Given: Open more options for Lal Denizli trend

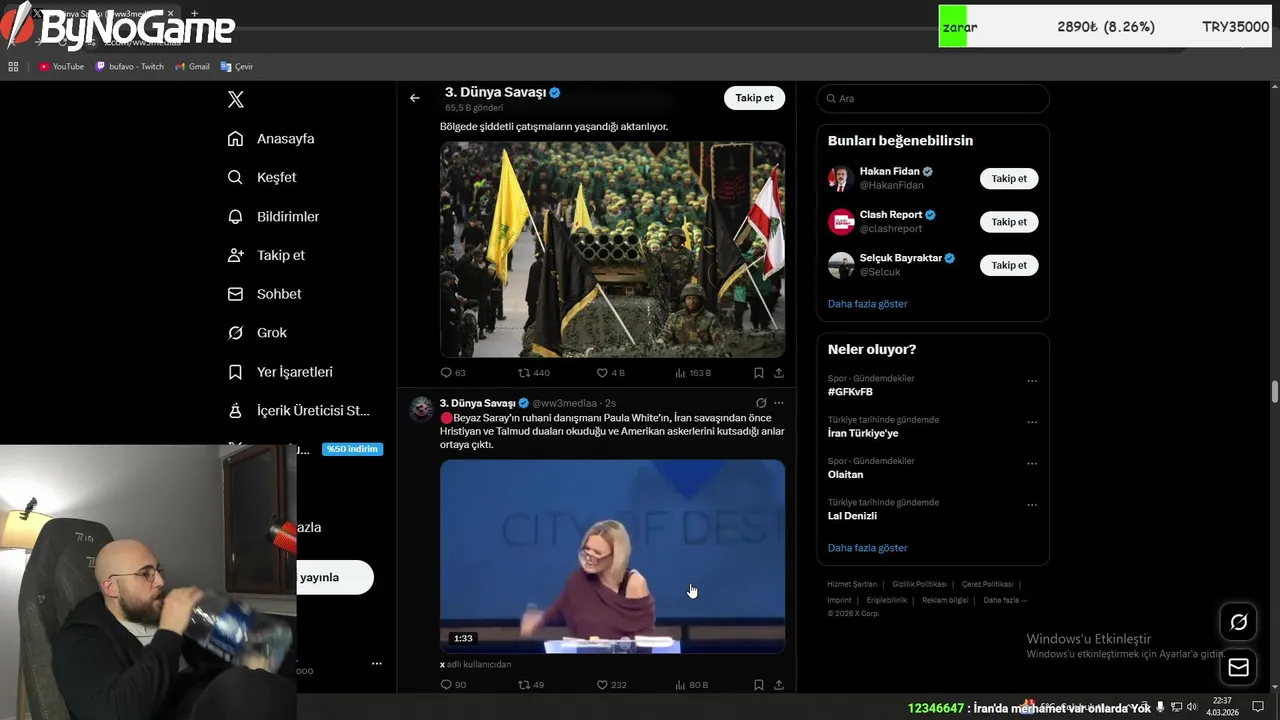Looking at the screenshot, I should [x=1032, y=505].
